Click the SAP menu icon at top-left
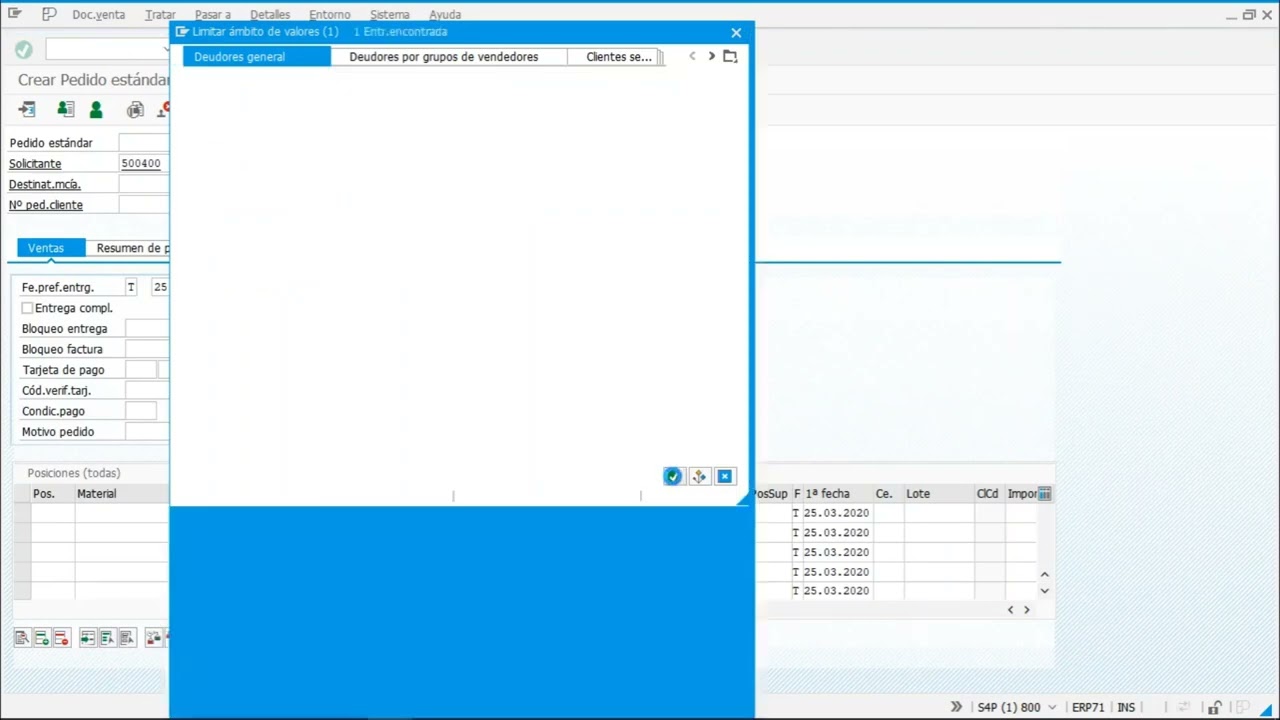 15,14
